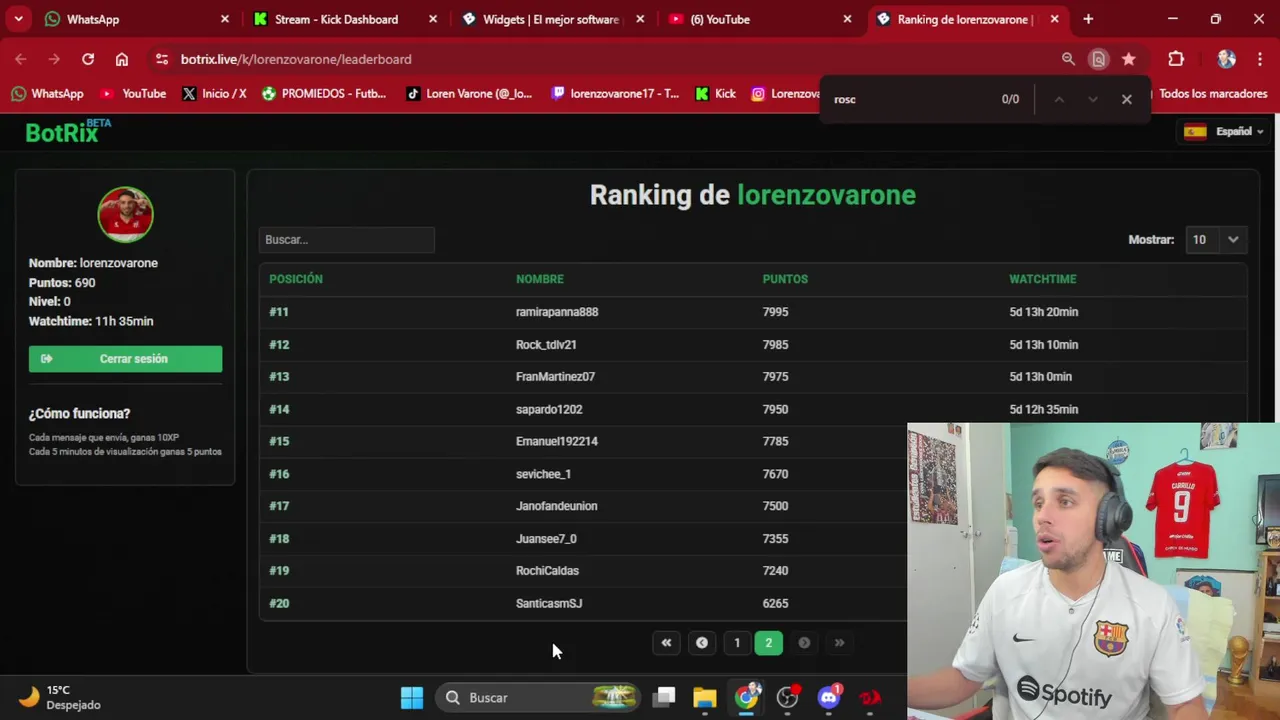Open Todos los marcadores folder
Screen dimensions: 1280x720
(1212, 94)
